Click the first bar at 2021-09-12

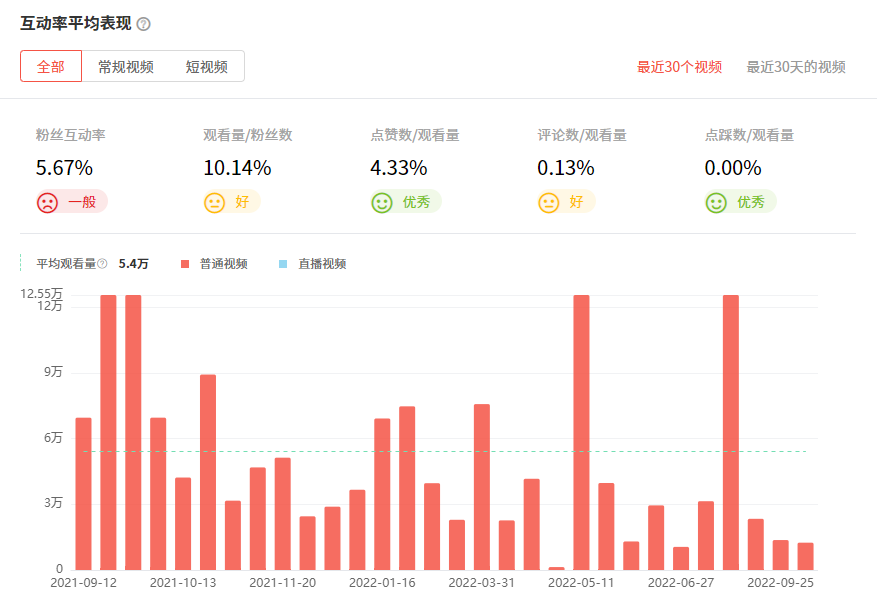click(83, 493)
